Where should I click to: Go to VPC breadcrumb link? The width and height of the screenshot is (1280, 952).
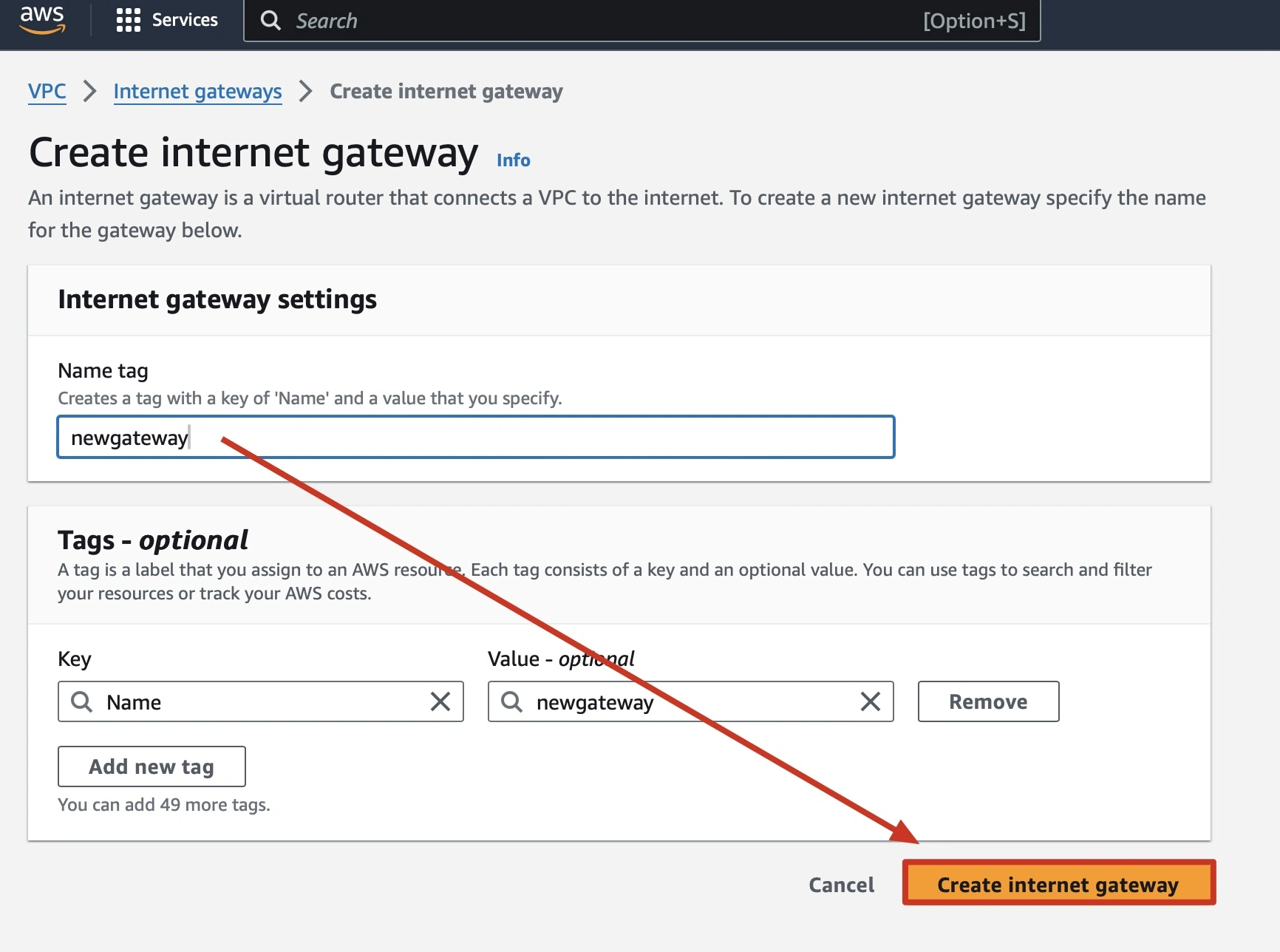point(47,92)
